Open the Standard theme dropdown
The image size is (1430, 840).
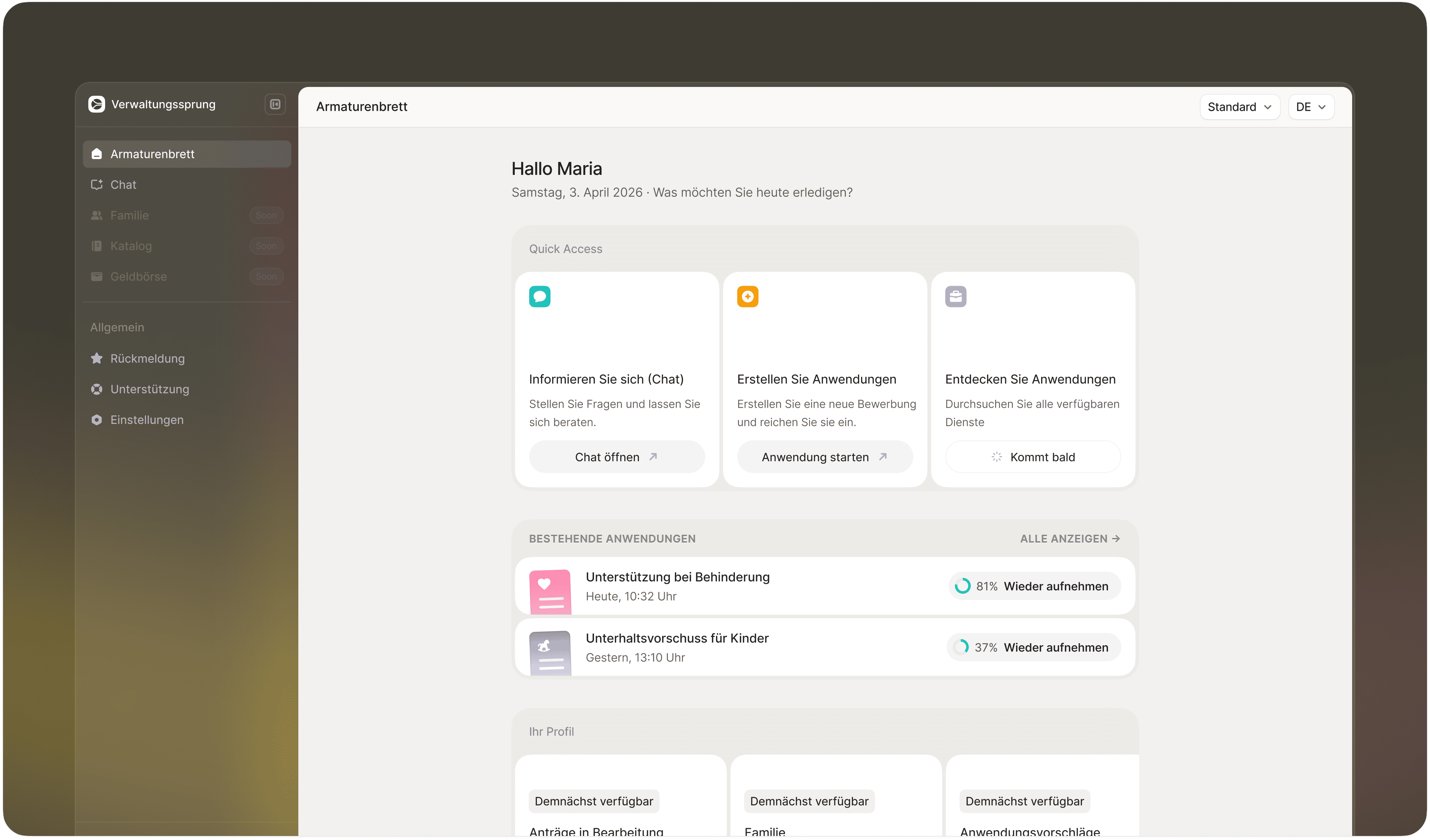(1239, 106)
